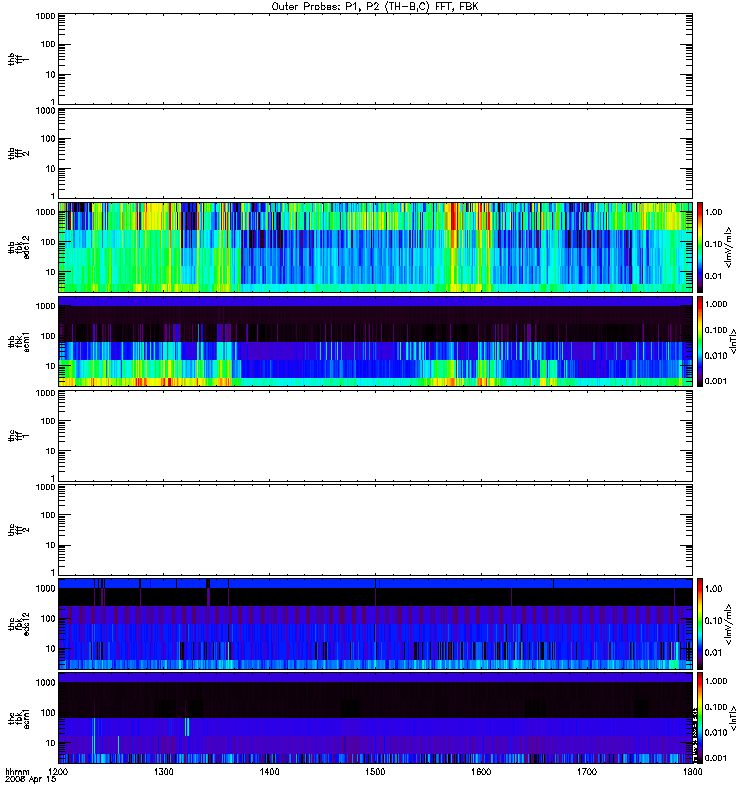The height and width of the screenshot is (800, 750).
Task: Click the '1000' y-axis tick of thc fbk scm1 panel
Action: (45, 683)
